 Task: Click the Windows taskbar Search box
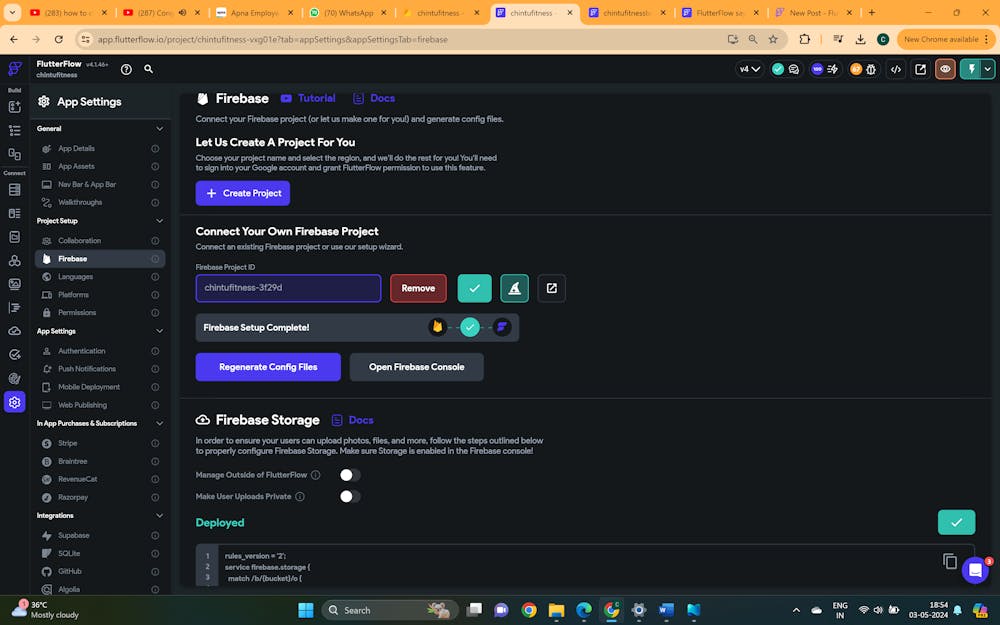(390, 610)
